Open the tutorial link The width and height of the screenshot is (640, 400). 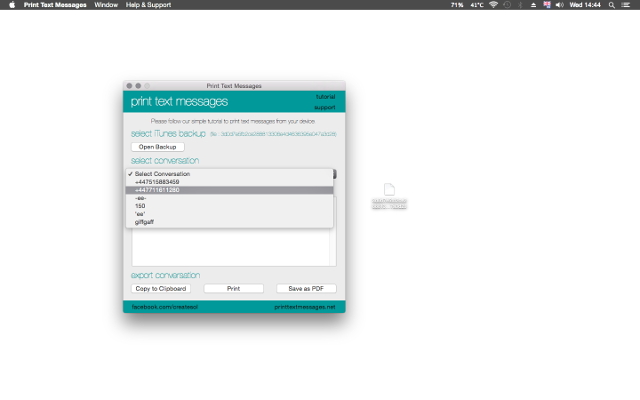coord(325,97)
